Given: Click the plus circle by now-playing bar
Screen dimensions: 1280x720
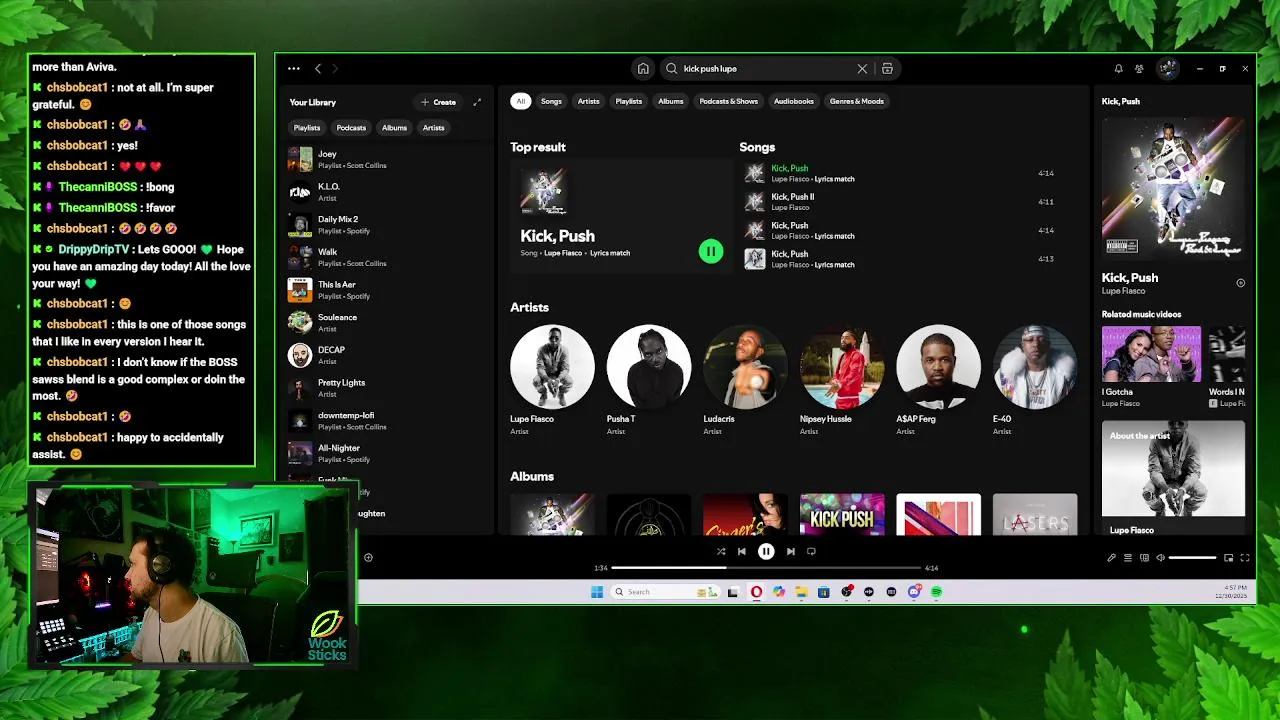Looking at the screenshot, I should [368, 557].
